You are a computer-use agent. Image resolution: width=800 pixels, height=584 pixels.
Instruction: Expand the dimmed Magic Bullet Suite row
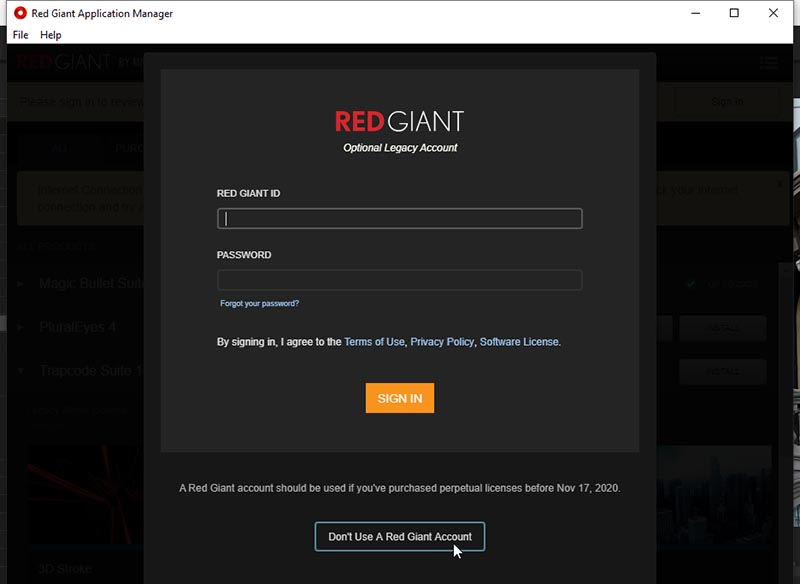[20, 284]
